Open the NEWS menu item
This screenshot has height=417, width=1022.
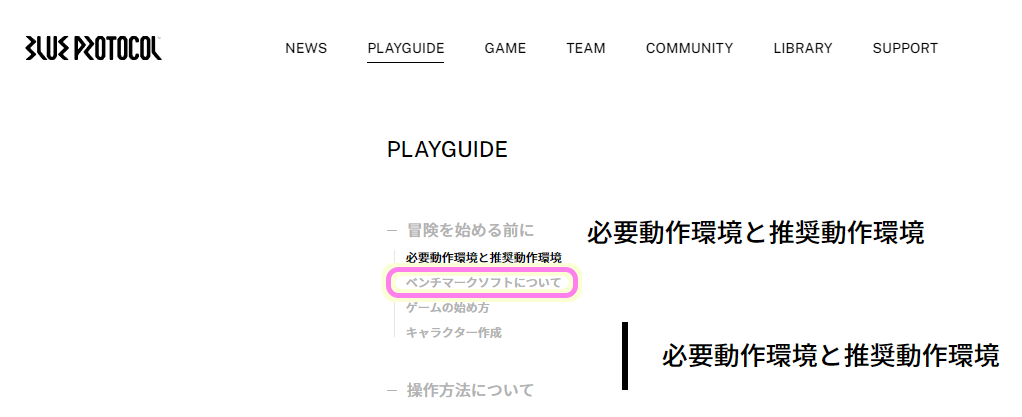(x=306, y=48)
